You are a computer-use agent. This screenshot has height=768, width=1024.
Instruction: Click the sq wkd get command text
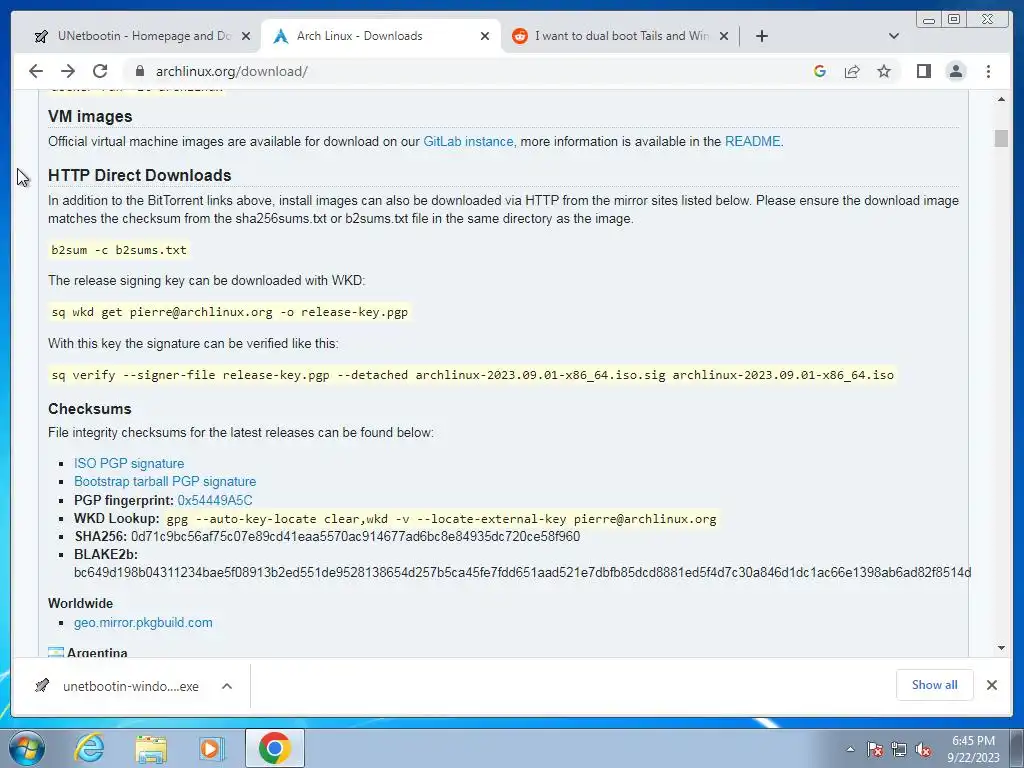point(229,312)
